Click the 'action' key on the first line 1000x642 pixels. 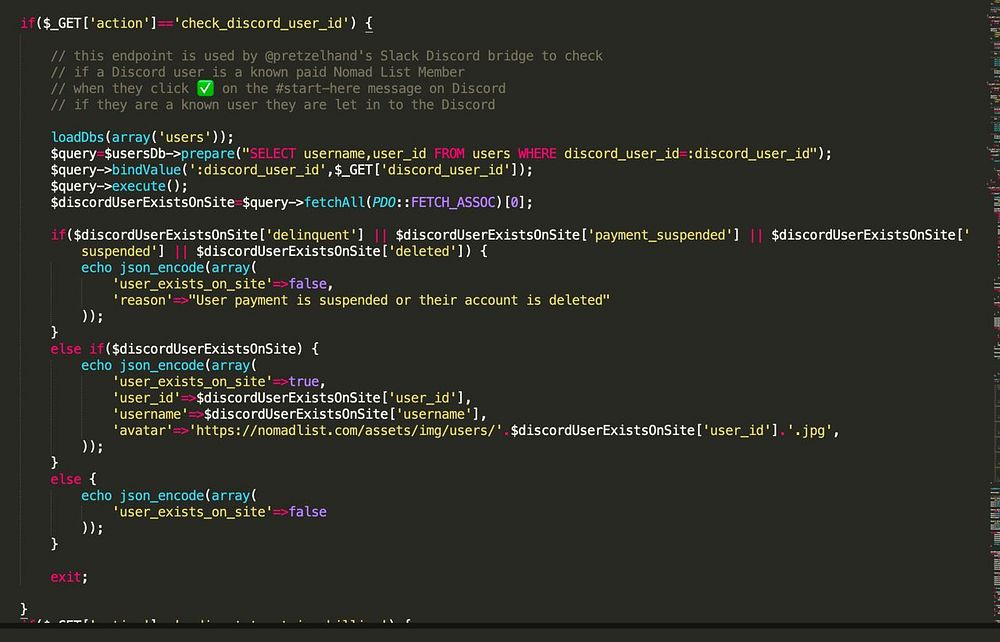[122, 24]
